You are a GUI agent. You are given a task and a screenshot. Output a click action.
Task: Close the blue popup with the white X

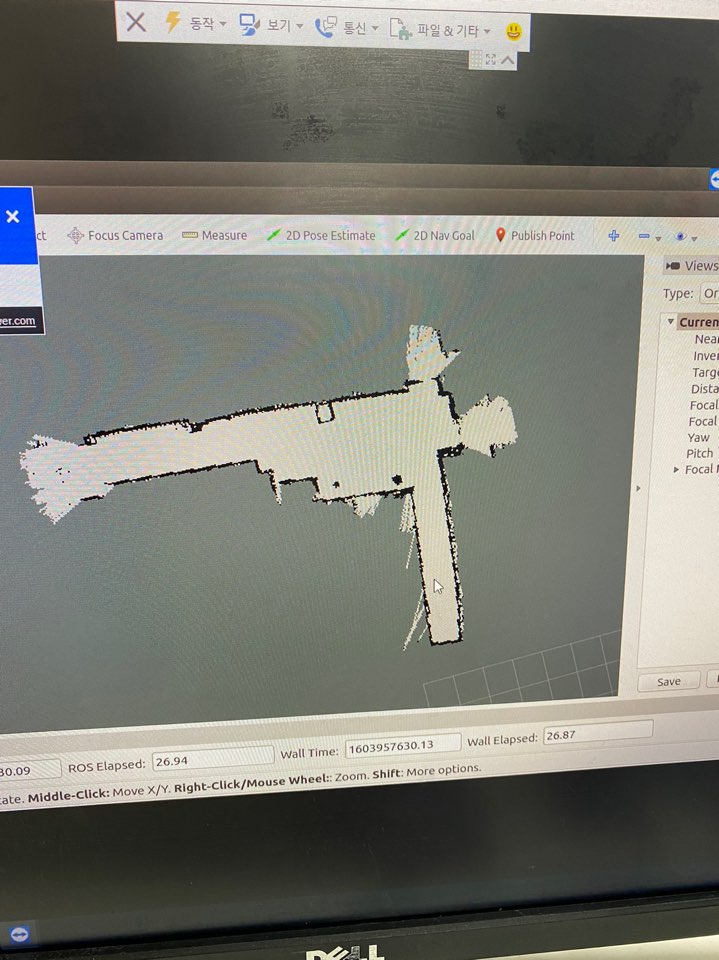12,216
